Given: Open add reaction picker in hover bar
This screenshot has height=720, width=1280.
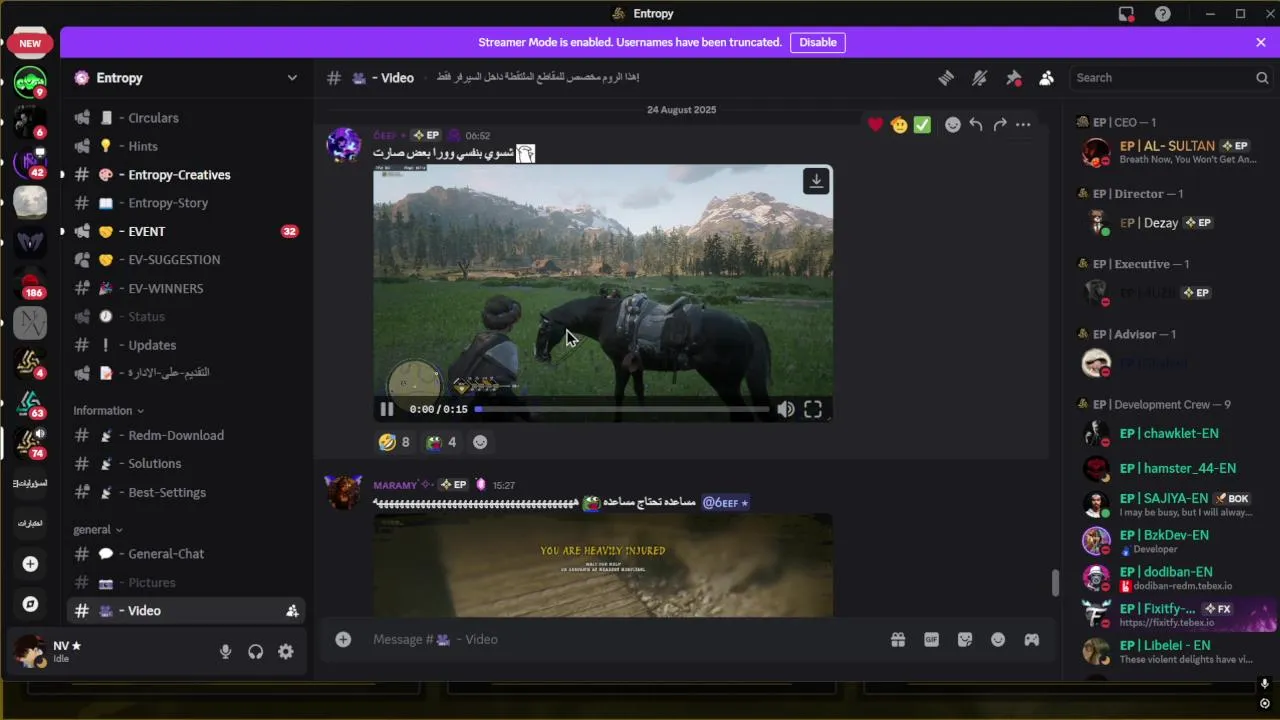Looking at the screenshot, I should pos(953,125).
